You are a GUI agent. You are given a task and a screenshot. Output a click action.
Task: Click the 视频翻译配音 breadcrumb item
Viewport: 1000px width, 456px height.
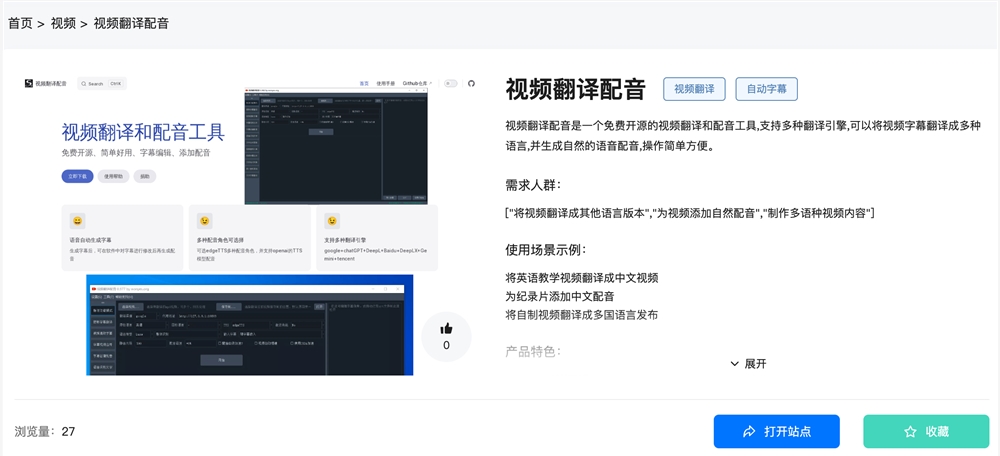coord(131,24)
